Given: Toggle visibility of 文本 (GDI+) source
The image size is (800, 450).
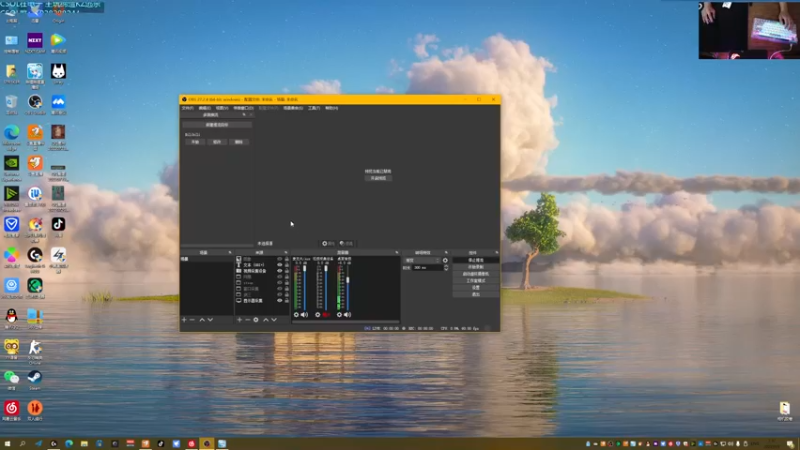Looking at the screenshot, I should (x=280, y=265).
